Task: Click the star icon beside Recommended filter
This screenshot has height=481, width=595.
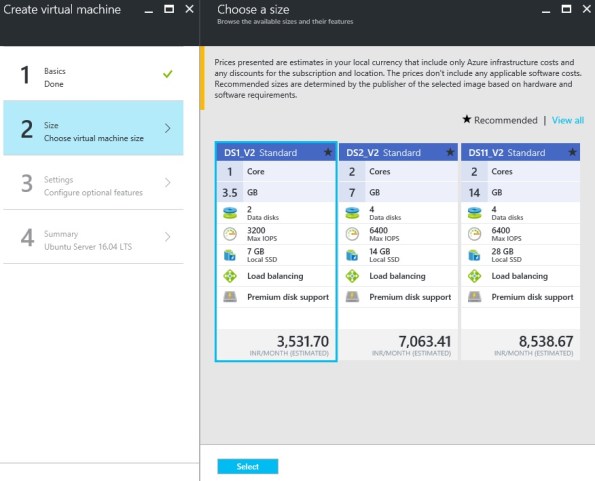Action: pos(467,119)
